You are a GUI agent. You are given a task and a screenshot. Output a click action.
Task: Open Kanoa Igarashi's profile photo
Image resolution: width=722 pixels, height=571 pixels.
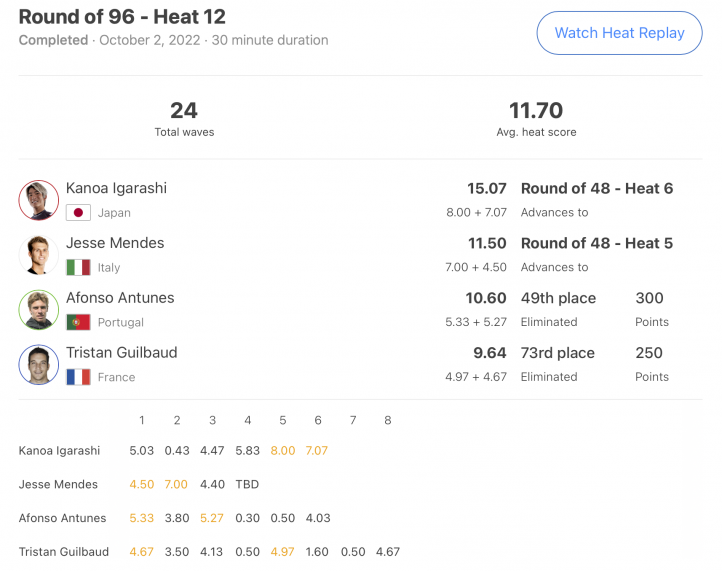(39, 200)
